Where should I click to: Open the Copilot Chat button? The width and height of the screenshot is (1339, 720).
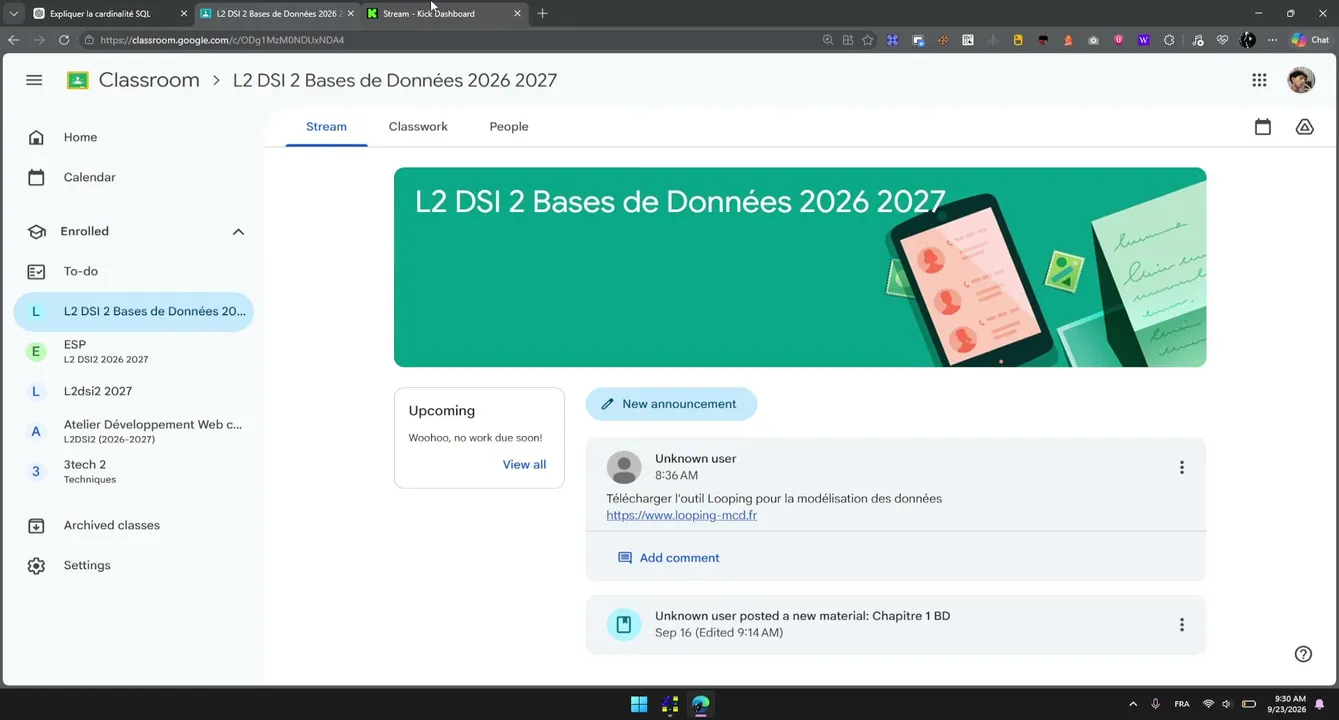coord(1310,40)
